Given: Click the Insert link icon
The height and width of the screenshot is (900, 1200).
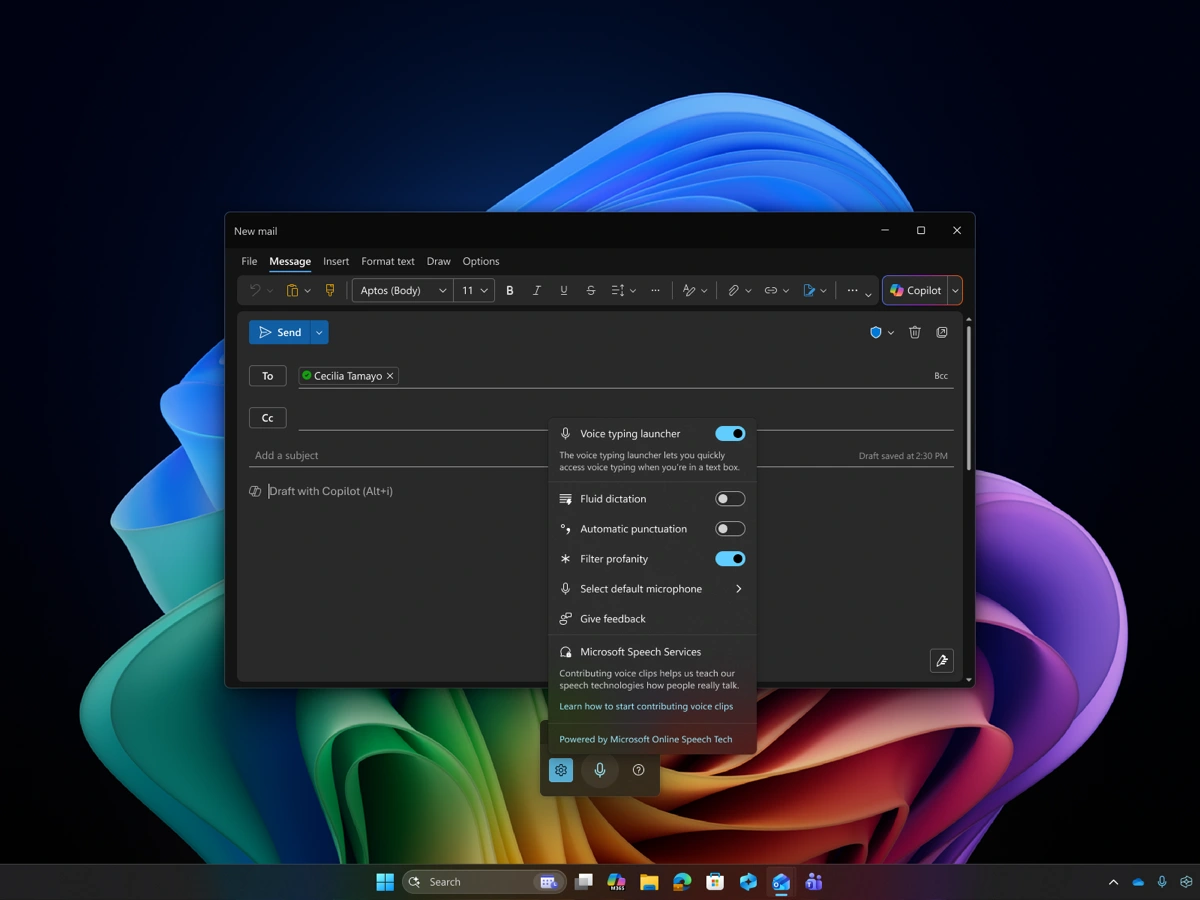Looking at the screenshot, I should (x=771, y=291).
